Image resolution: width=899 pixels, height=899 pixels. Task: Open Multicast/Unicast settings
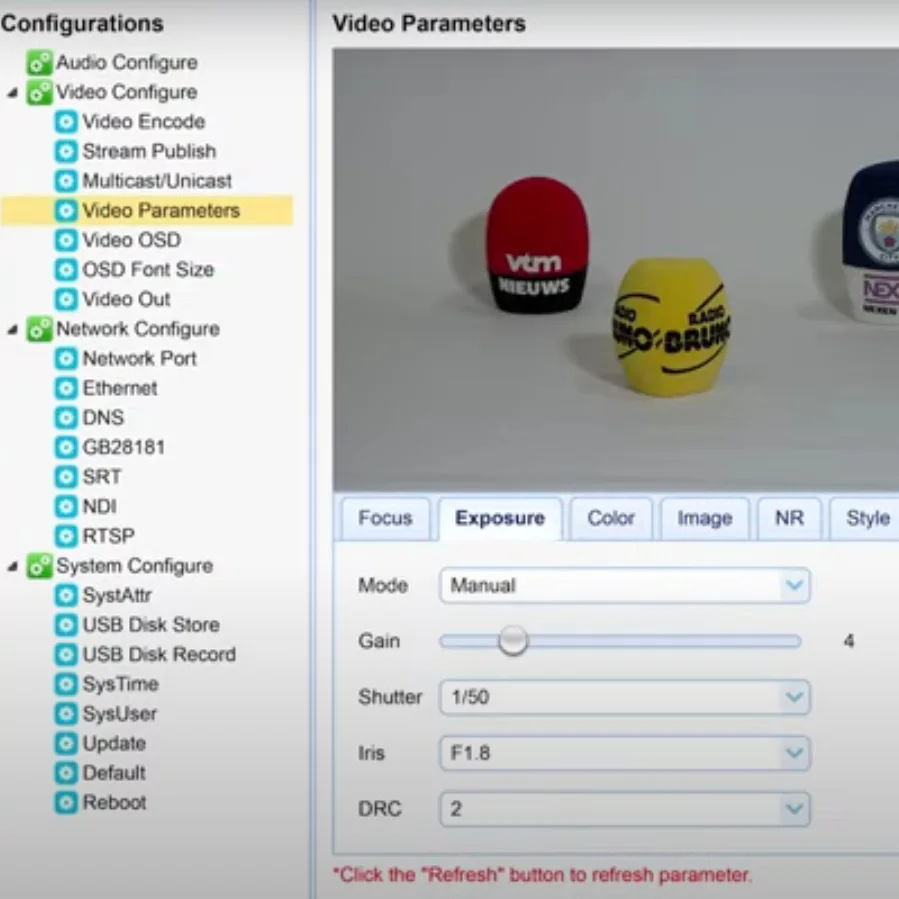[158, 181]
